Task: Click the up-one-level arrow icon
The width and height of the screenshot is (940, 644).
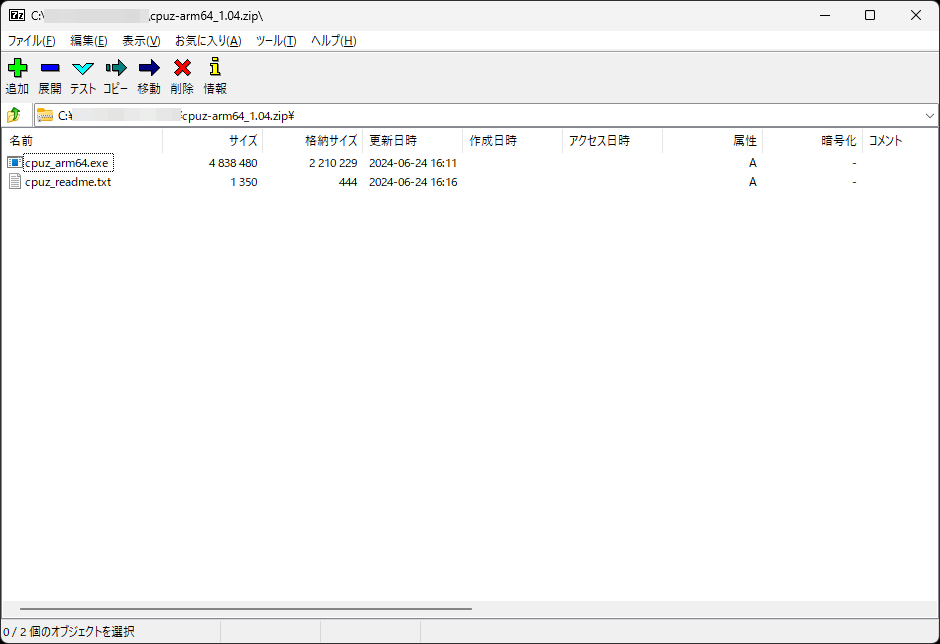Action: [14, 115]
